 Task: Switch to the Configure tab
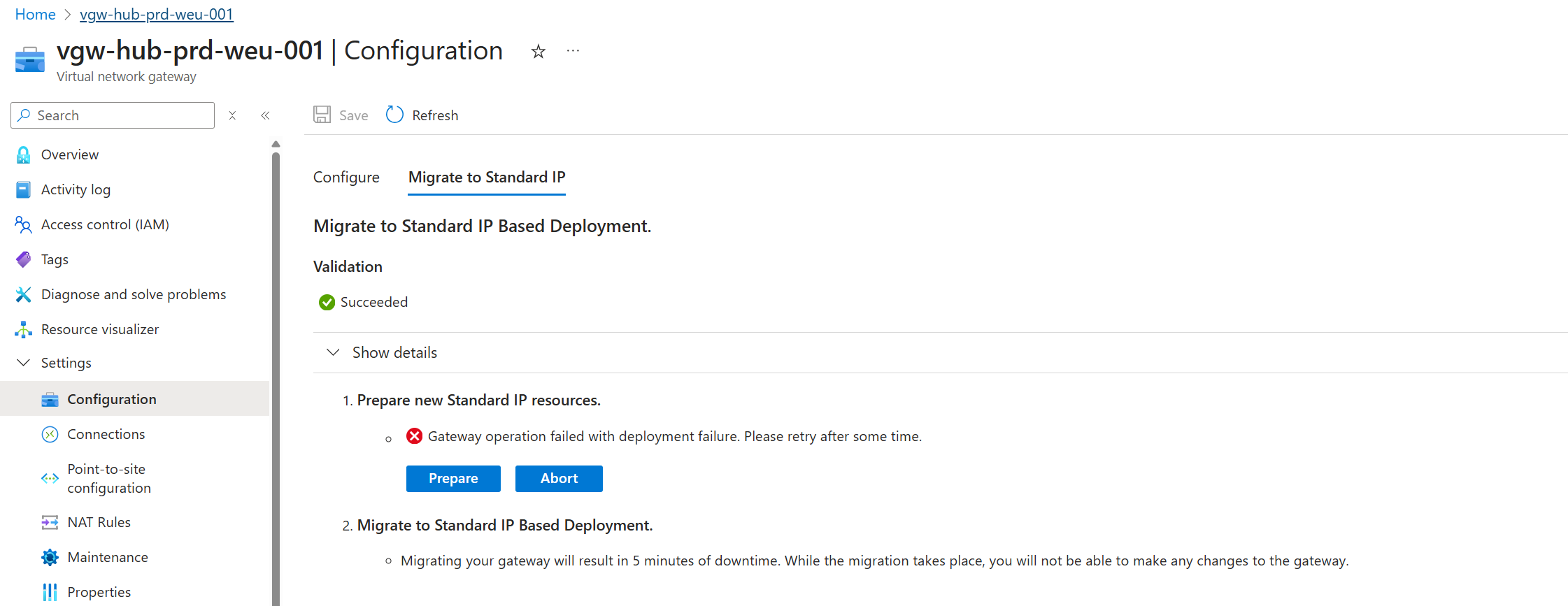point(346,178)
